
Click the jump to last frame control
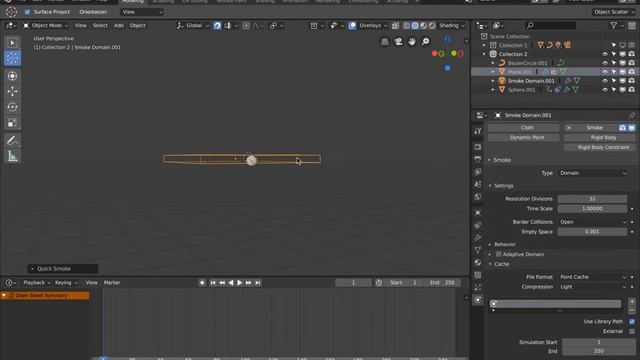pyautogui.click(x=258, y=282)
